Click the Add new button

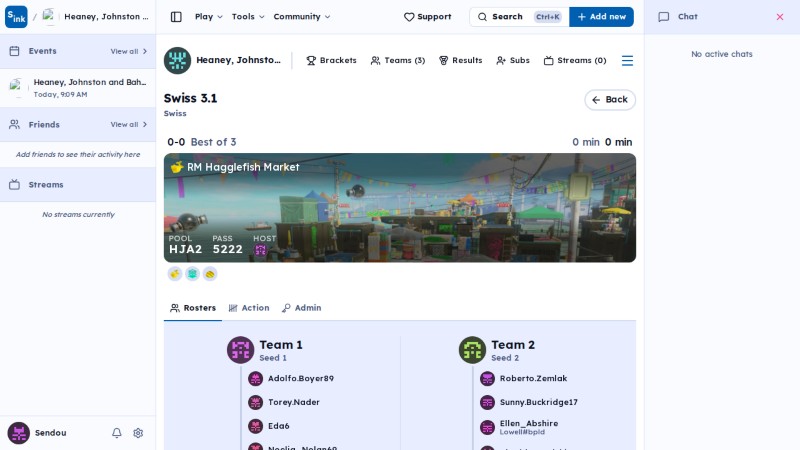point(602,17)
